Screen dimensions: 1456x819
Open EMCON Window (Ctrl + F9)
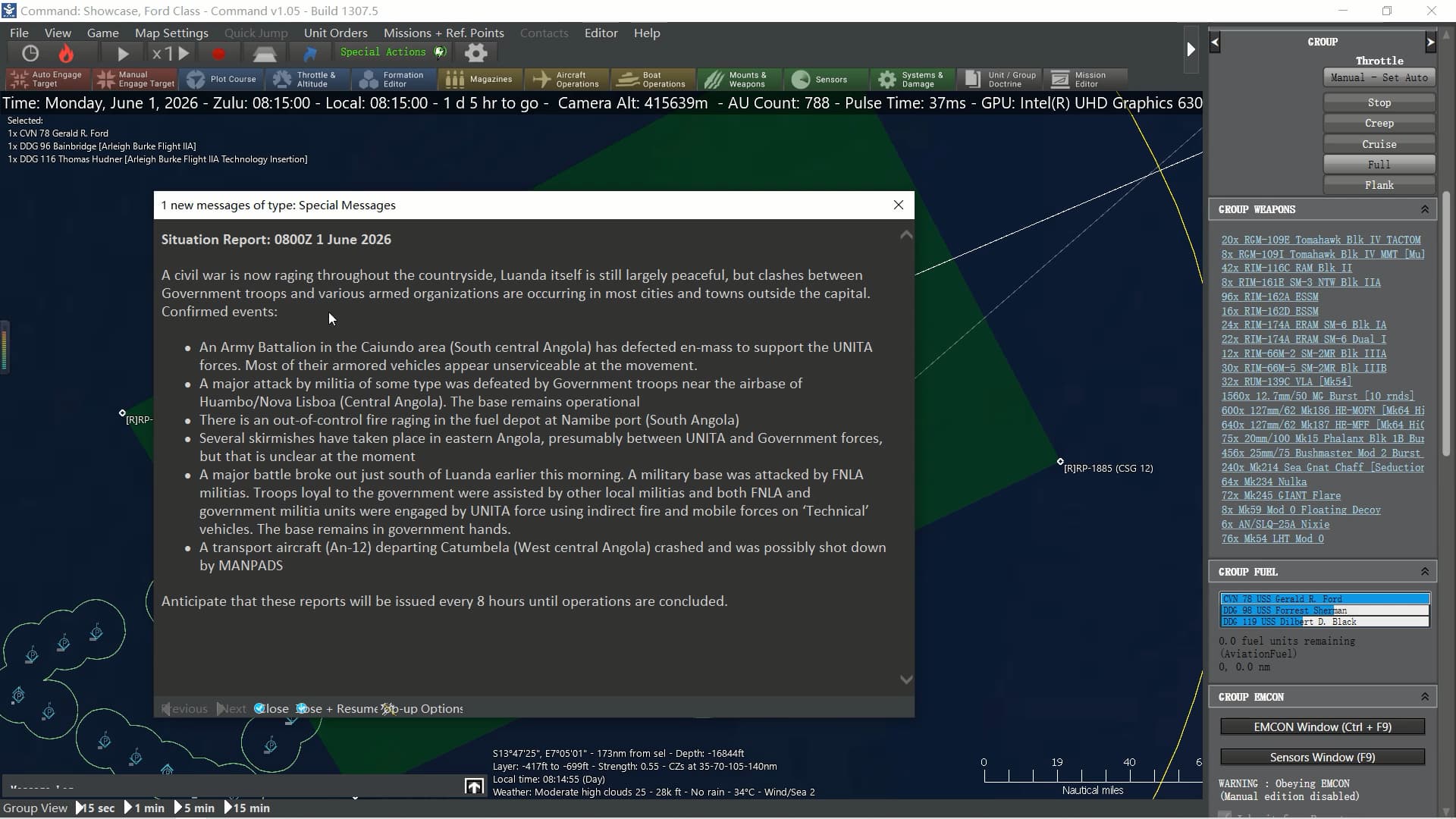[1322, 726]
